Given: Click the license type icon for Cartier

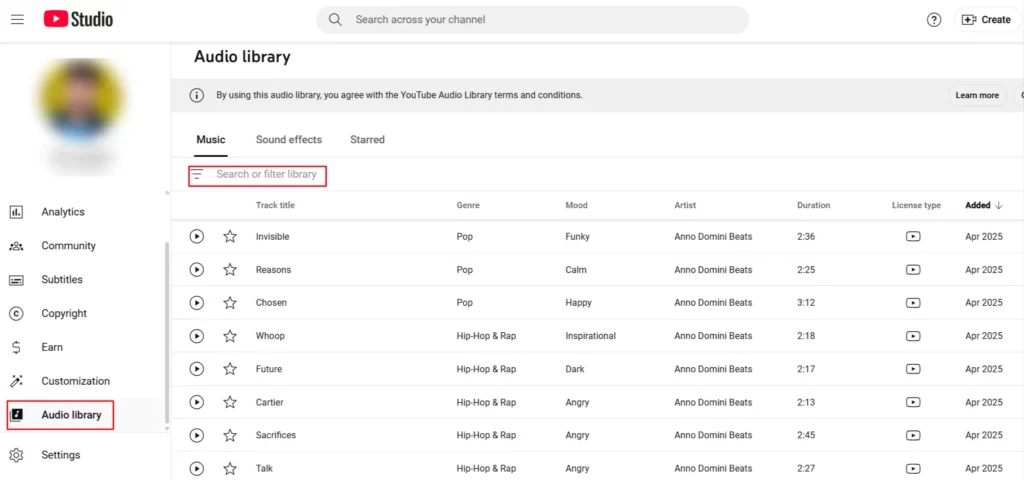Looking at the screenshot, I should (914, 402).
